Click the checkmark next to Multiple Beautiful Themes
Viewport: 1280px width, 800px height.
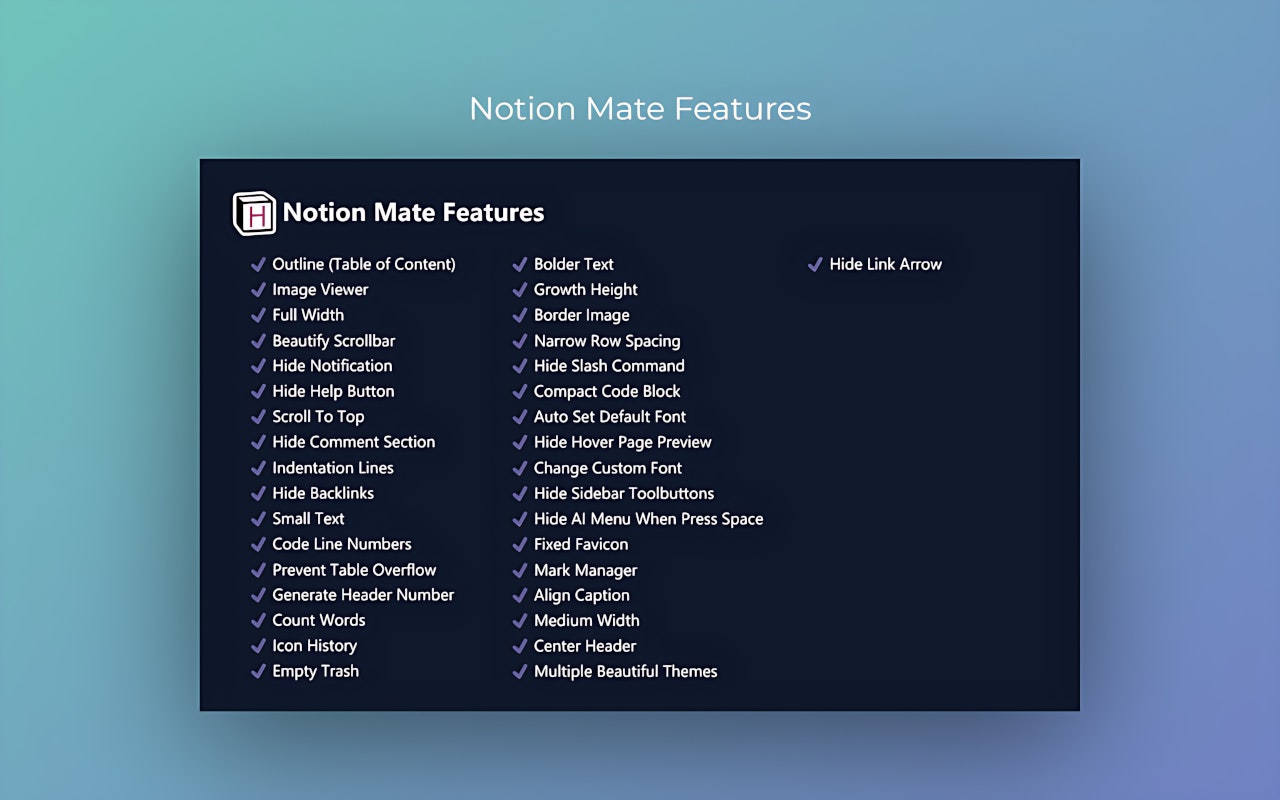click(520, 671)
